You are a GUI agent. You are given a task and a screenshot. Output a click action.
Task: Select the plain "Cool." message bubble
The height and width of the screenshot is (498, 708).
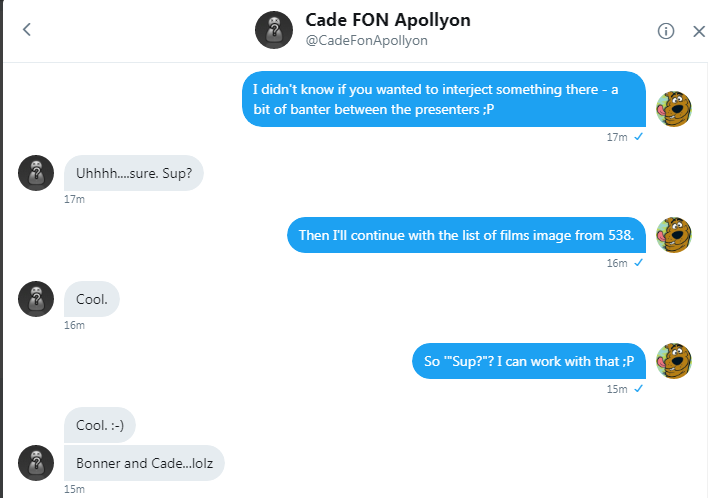[92, 299]
